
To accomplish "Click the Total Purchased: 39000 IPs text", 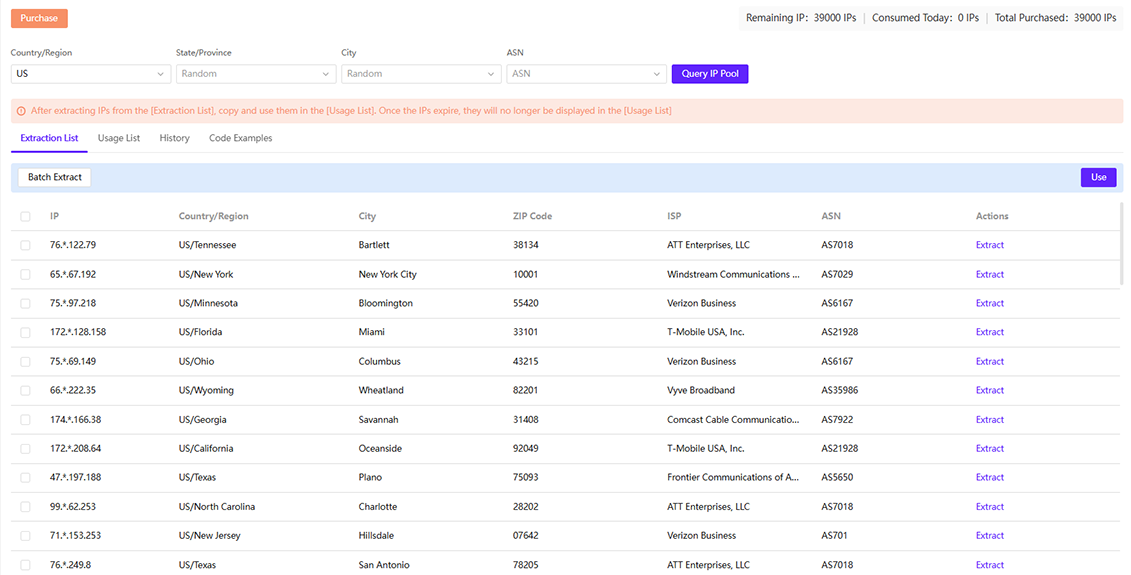I will pyautogui.click(x=1055, y=18).
